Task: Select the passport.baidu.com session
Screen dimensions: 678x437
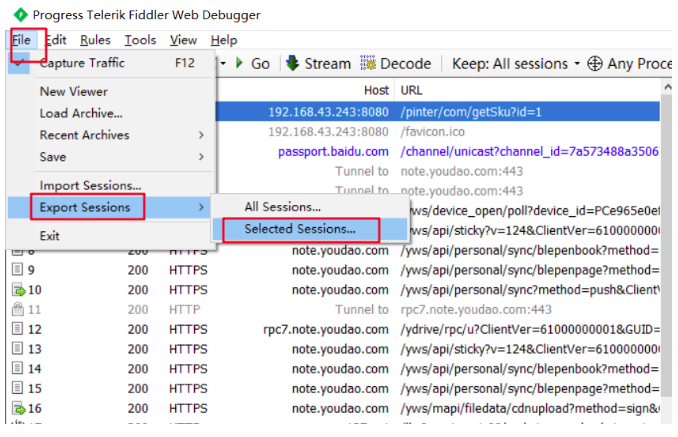Action: (x=438, y=152)
